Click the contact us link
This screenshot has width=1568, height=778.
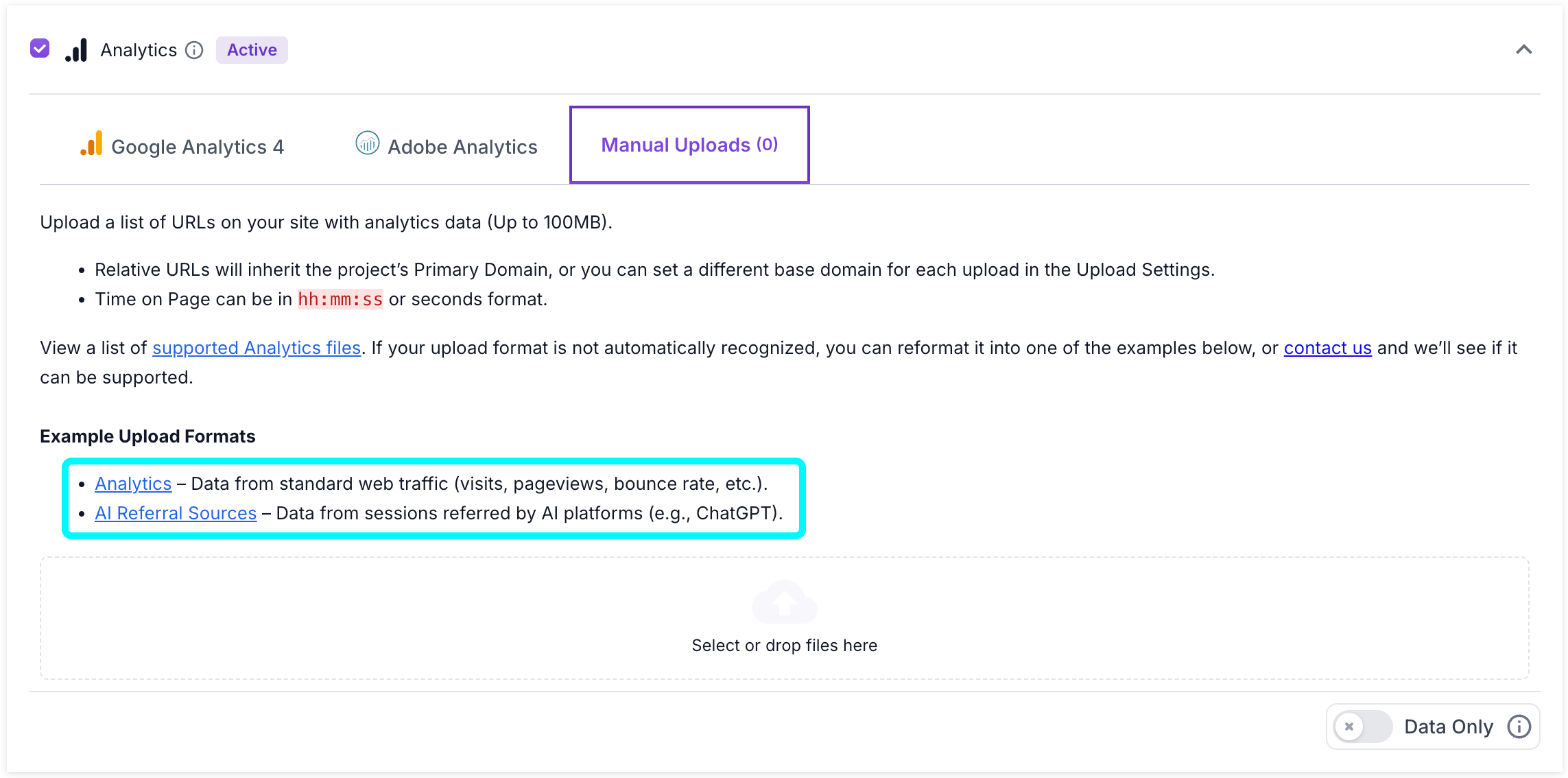coord(1328,348)
